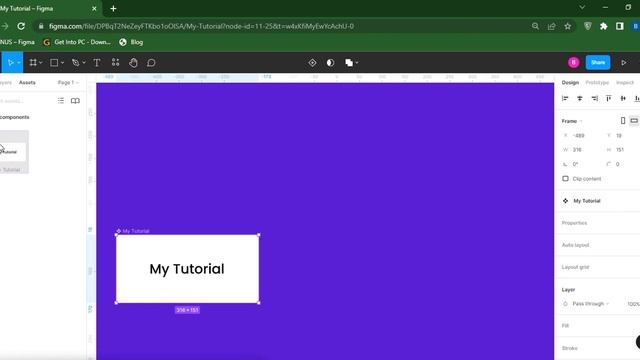
Task: Click the reset instance component icon in the top toolbar
Action: (312, 62)
